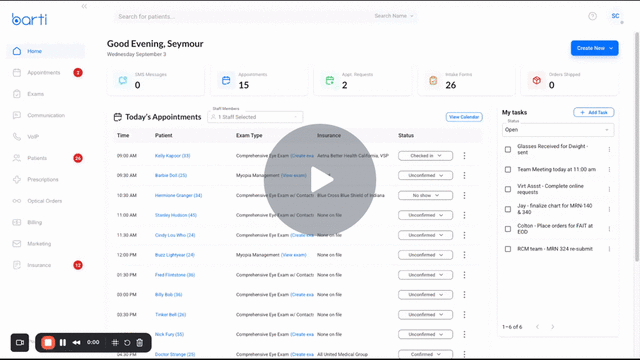Go to Home in sidebar

[45, 51]
